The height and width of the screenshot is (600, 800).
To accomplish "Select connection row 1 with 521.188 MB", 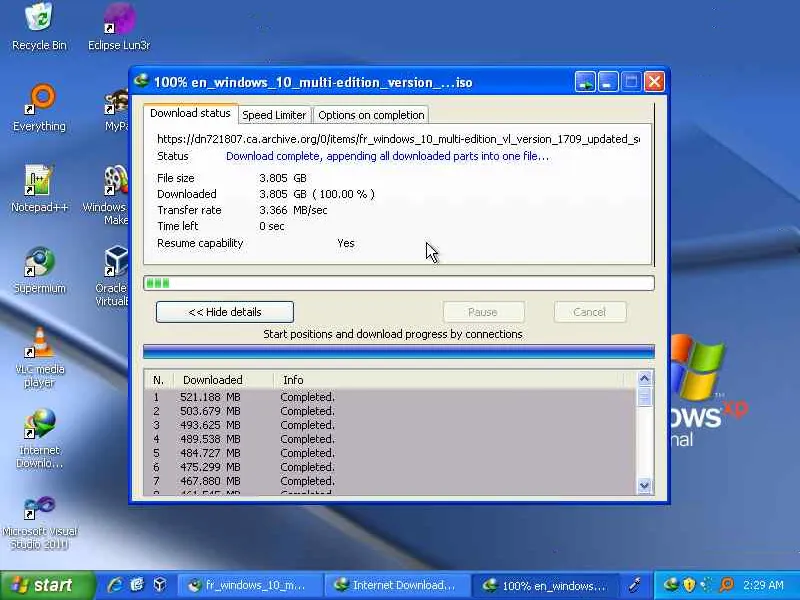I will click(x=390, y=397).
